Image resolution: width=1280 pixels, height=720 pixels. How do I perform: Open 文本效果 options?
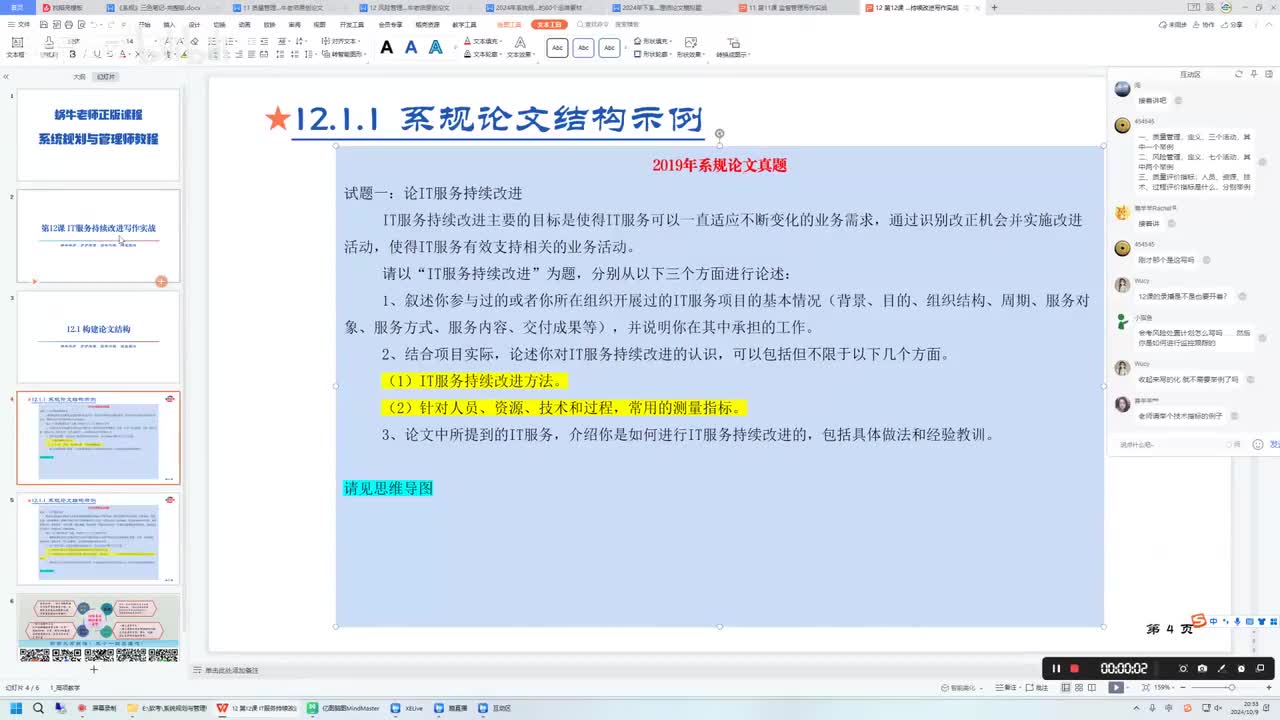click(520, 47)
